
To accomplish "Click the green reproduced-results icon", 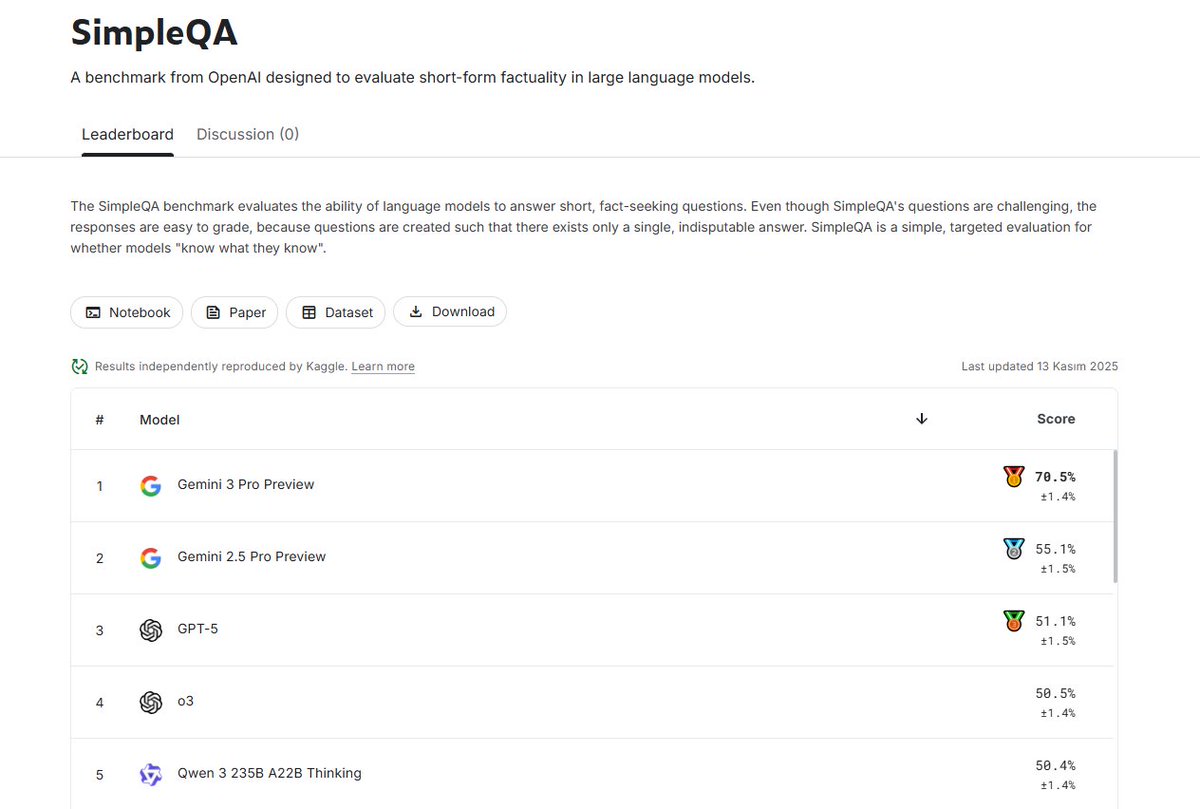I will pyautogui.click(x=80, y=367).
